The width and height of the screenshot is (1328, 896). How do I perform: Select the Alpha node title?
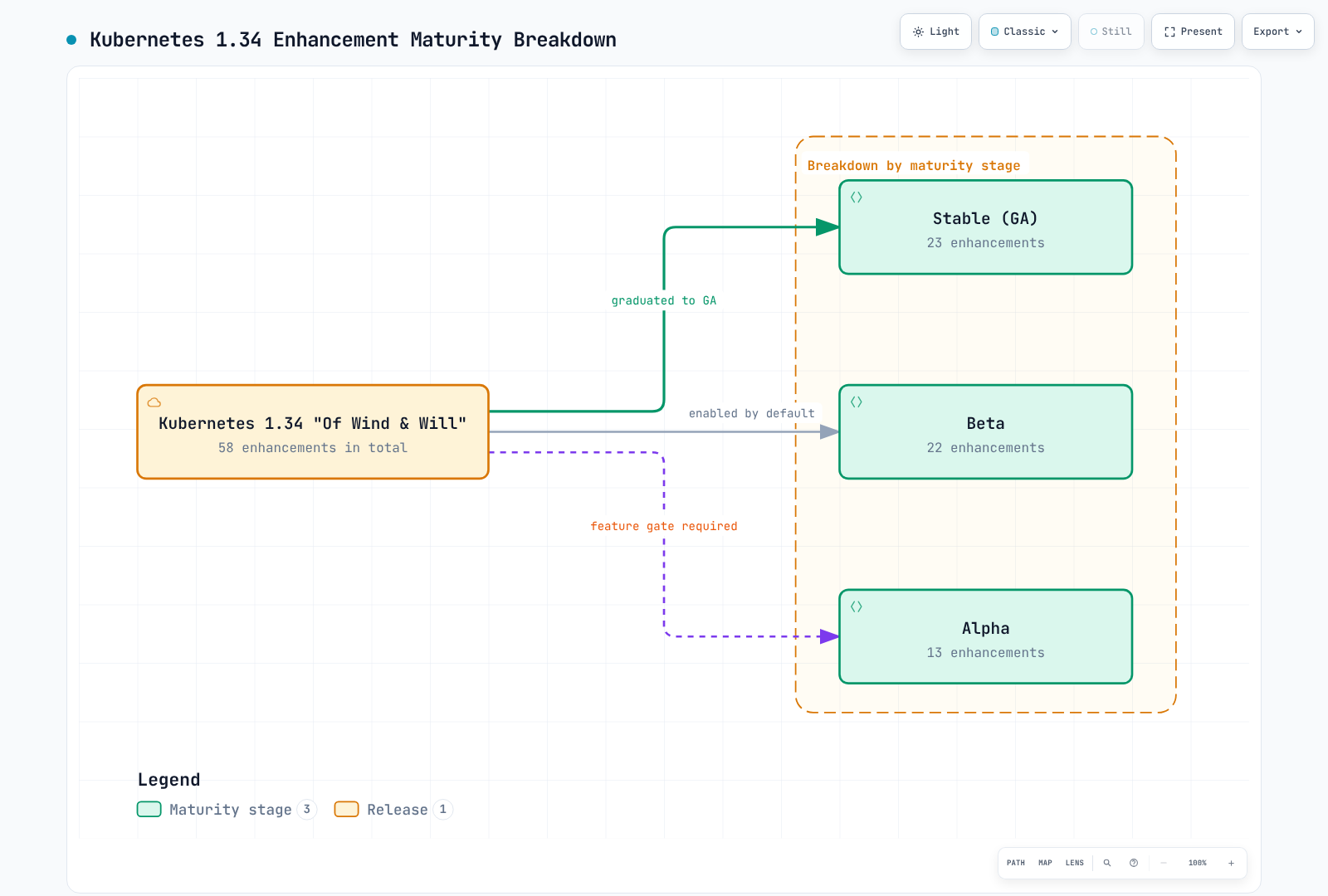985,628
